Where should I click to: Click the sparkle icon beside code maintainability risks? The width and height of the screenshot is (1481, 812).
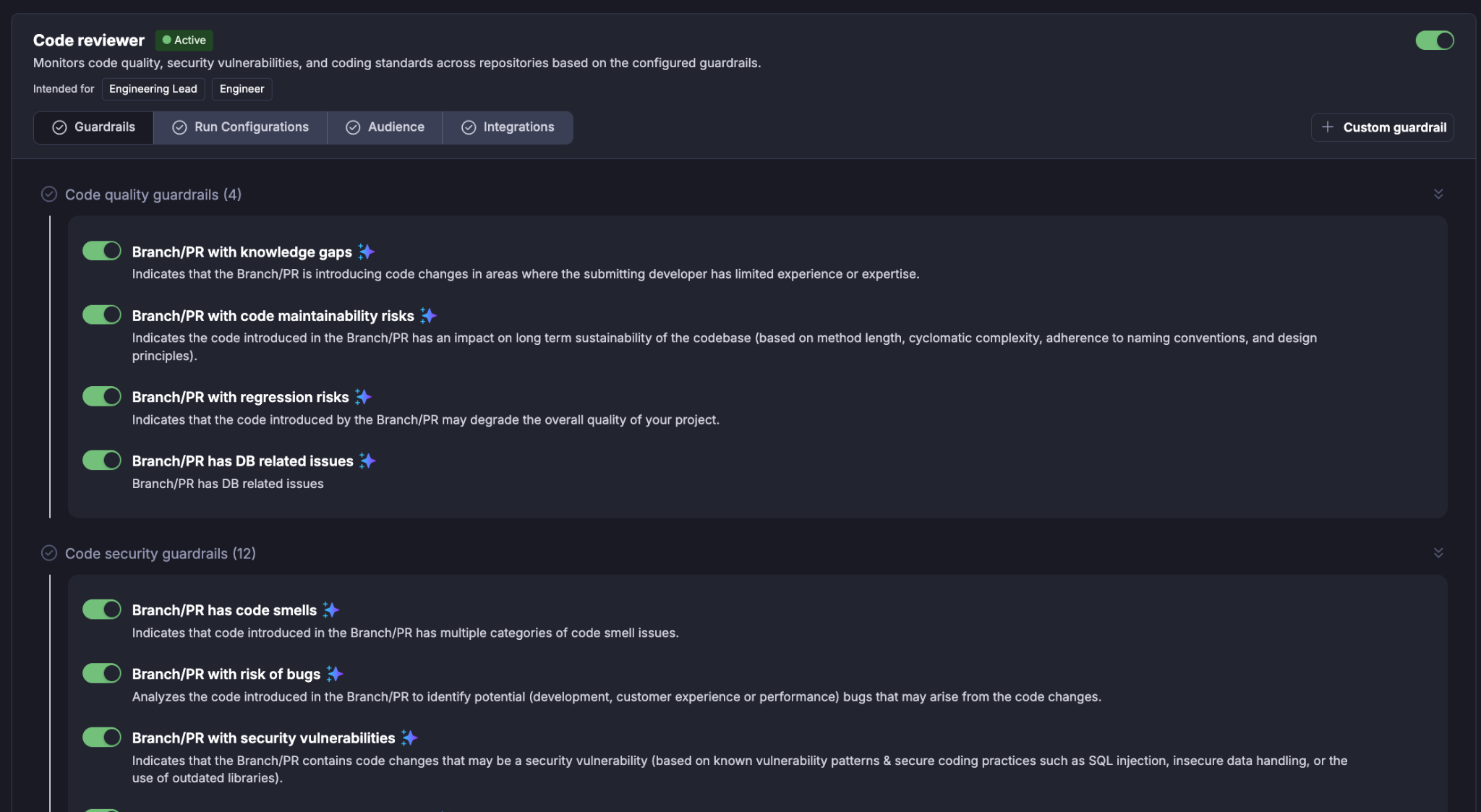click(x=428, y=316)
